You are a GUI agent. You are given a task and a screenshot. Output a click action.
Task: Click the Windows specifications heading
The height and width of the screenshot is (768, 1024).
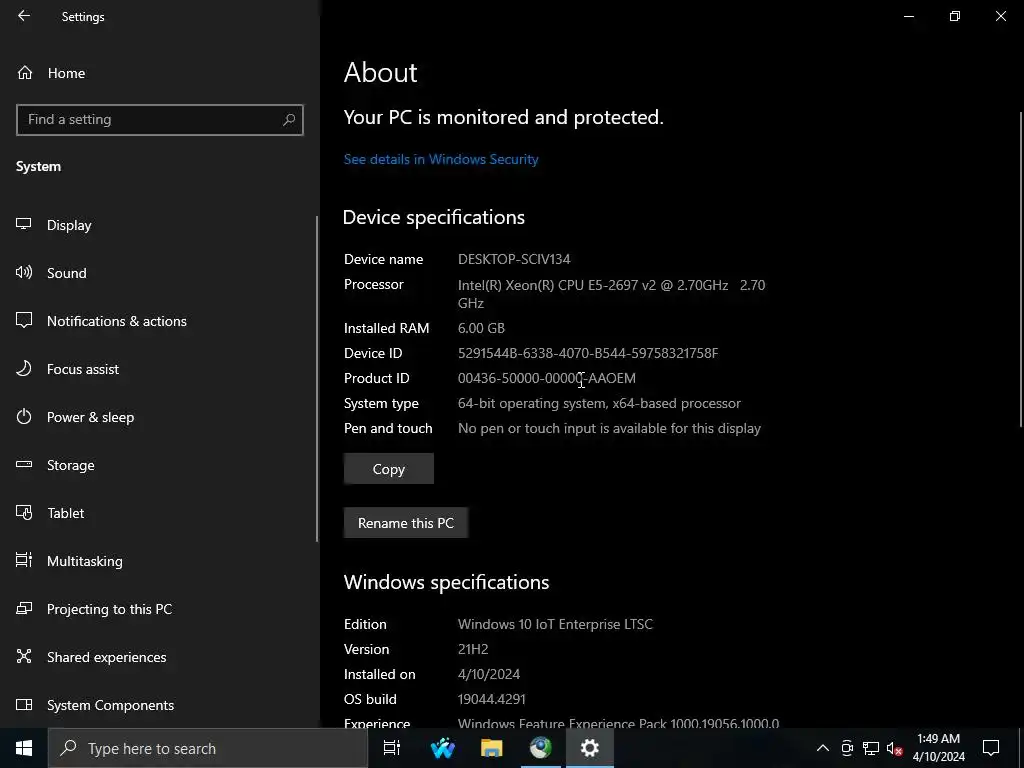446,582
